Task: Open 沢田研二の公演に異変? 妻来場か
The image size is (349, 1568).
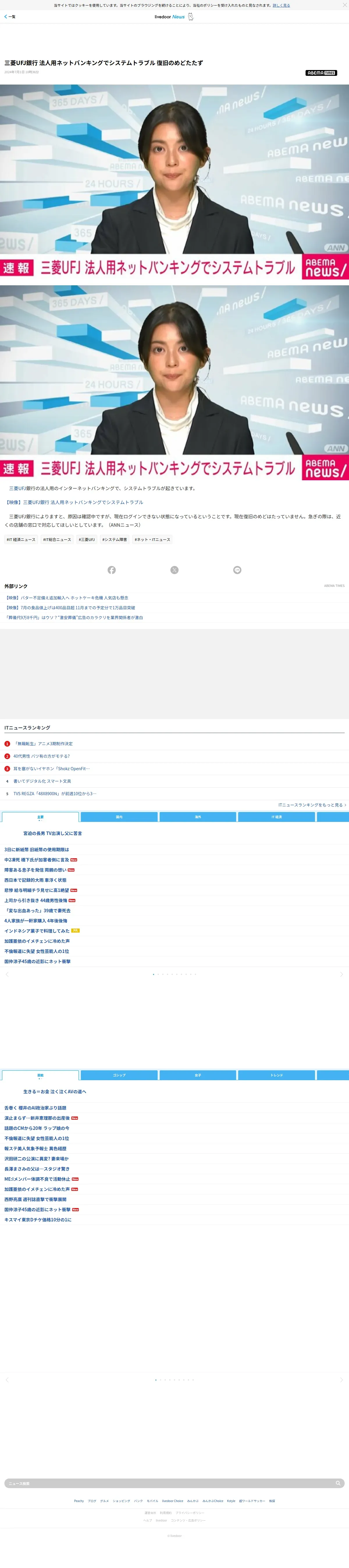Action: coord(37,1159)
